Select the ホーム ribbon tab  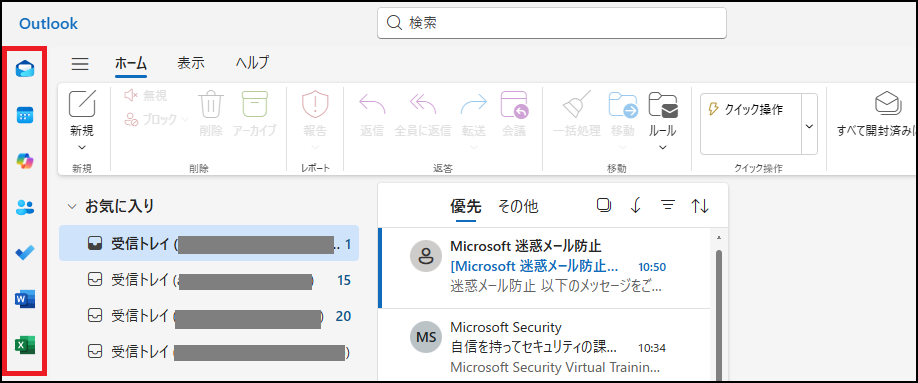pyautogui.click(x=130, y=63)
